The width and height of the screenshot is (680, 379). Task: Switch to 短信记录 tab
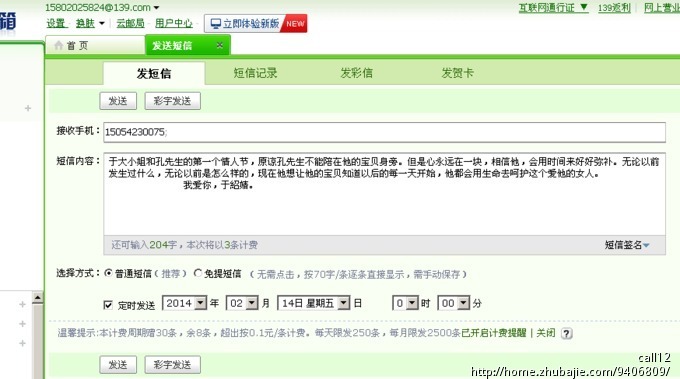coord(255,73)
